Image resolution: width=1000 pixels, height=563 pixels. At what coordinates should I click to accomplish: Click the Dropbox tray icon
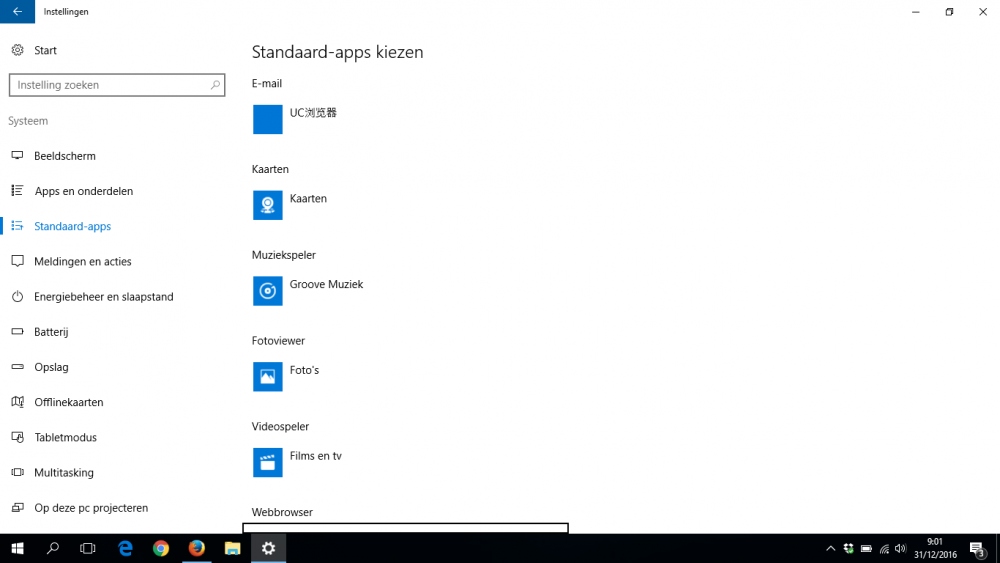[x=848, y=548]
